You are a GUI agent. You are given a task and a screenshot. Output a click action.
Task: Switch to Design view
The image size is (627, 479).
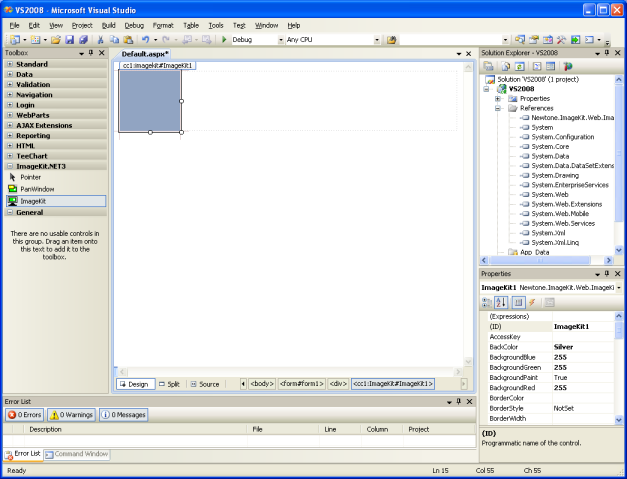(135, 384)
